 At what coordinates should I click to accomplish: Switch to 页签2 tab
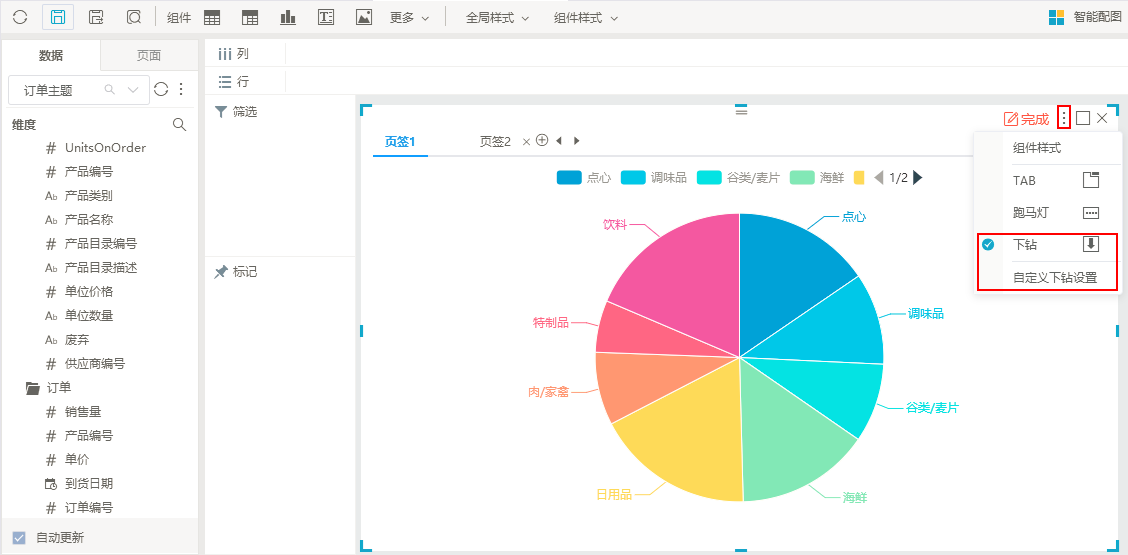point(495,141)
